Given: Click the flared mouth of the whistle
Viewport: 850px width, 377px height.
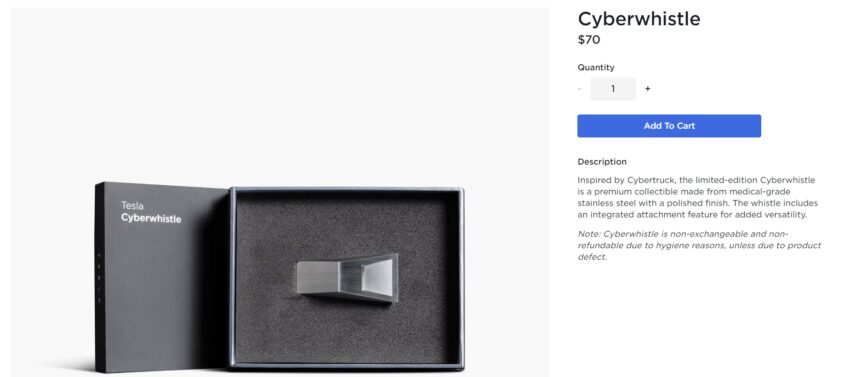Looking at the screenshot, I should (x=378, y=277).
